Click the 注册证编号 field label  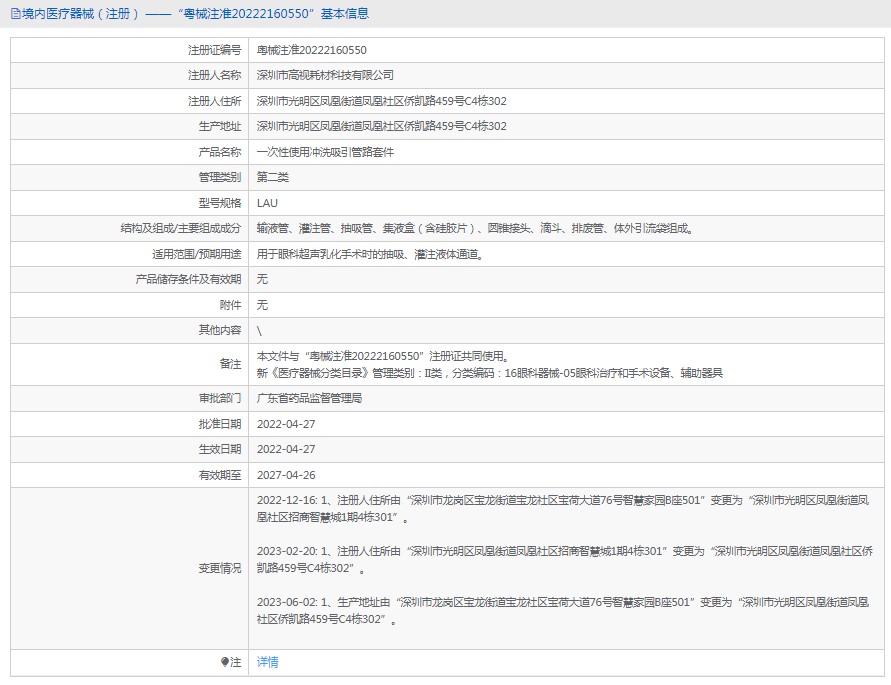(214, 50)
